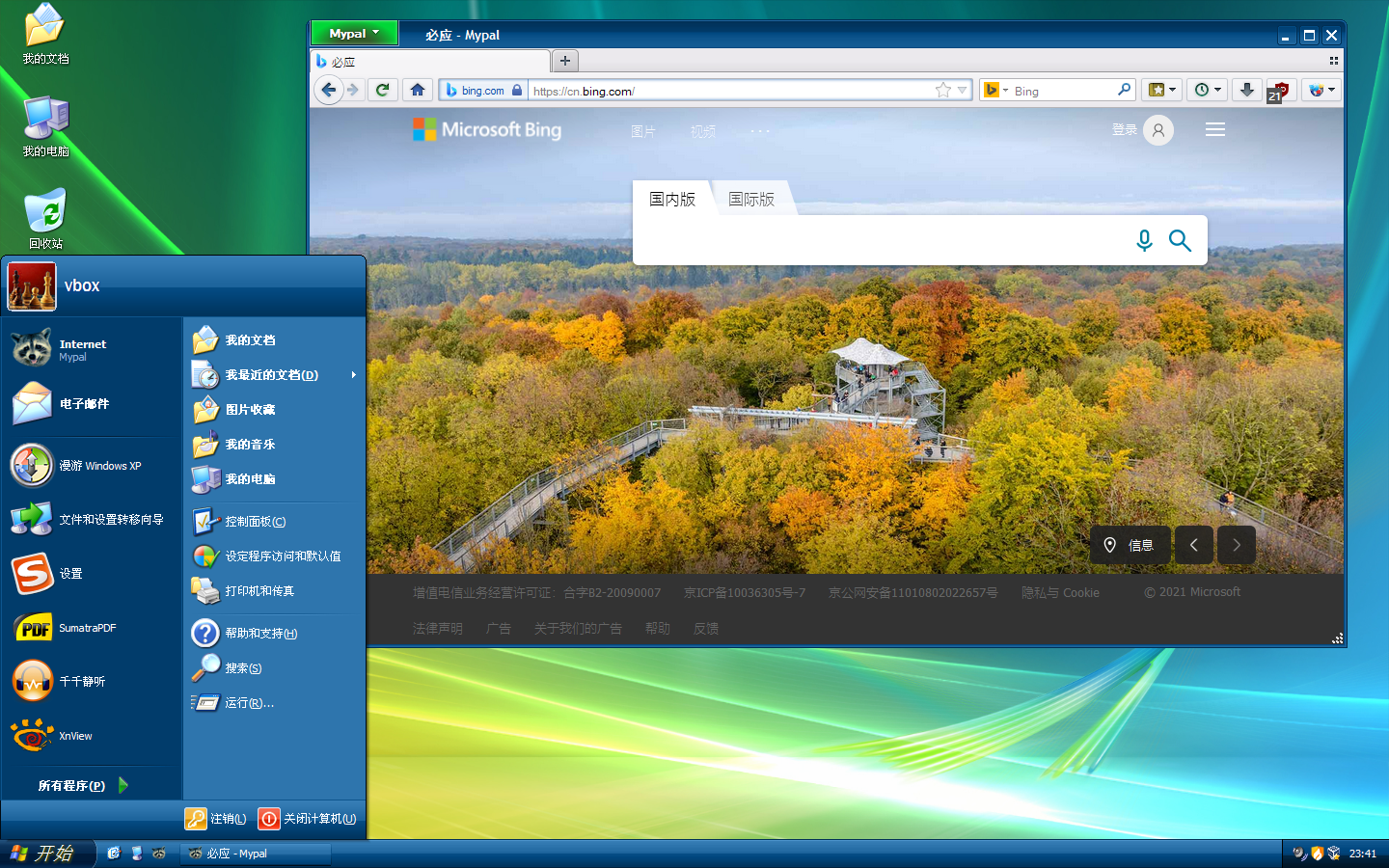
Task: Click the browser forward arrow button
Action: pos(353,90)
